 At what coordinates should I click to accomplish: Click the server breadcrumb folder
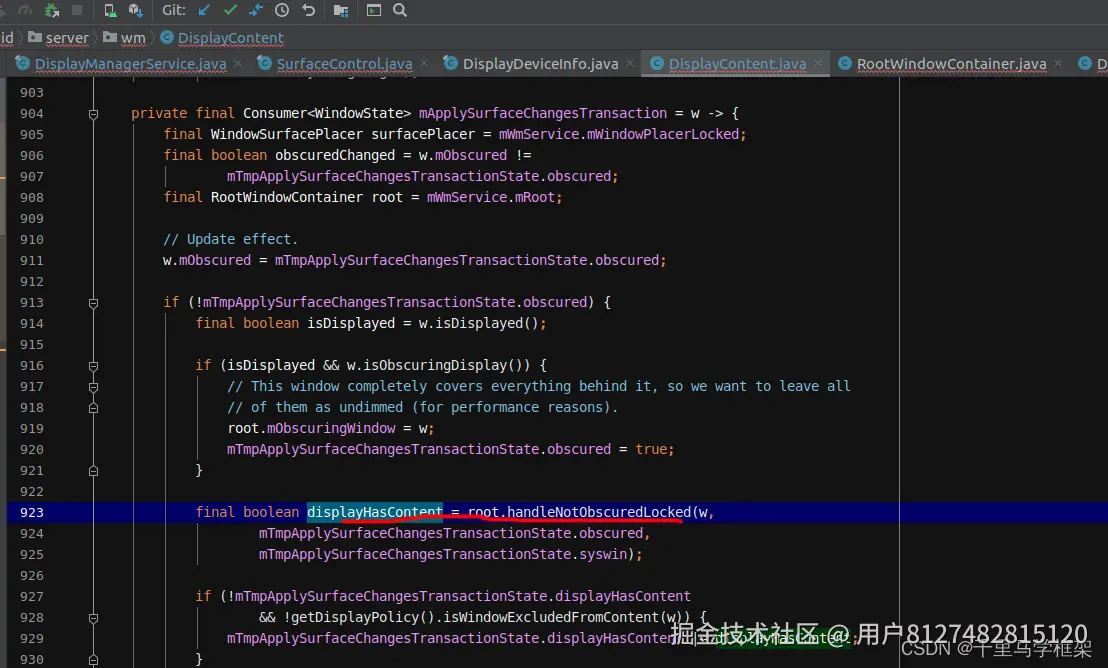[59, 37]
